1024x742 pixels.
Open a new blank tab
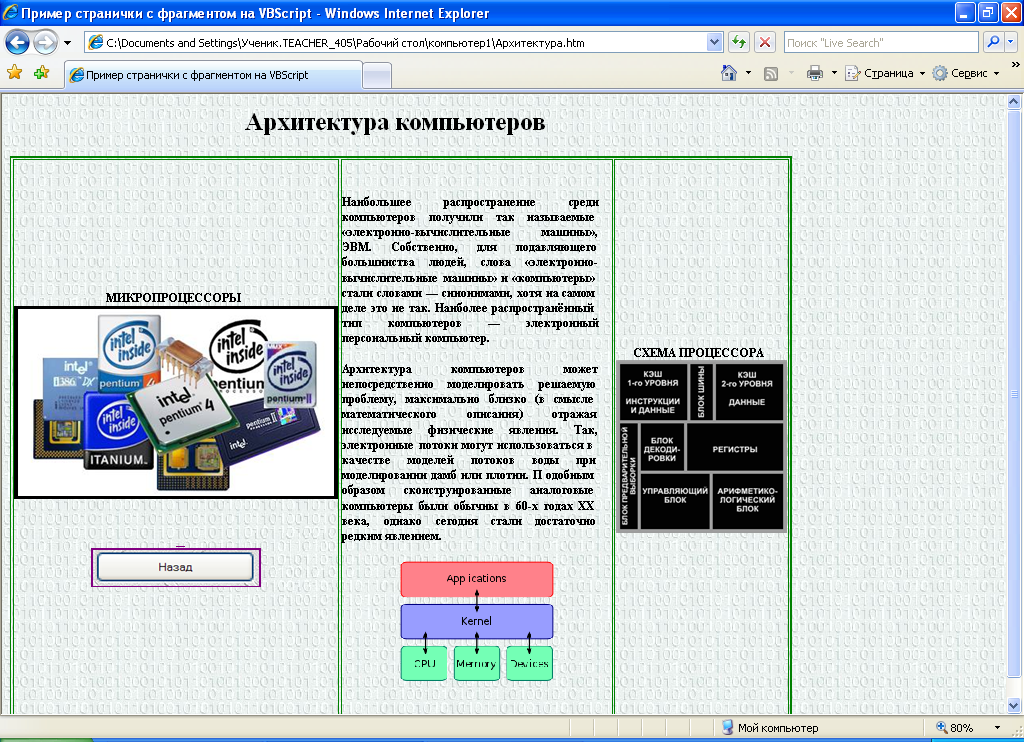377,76
